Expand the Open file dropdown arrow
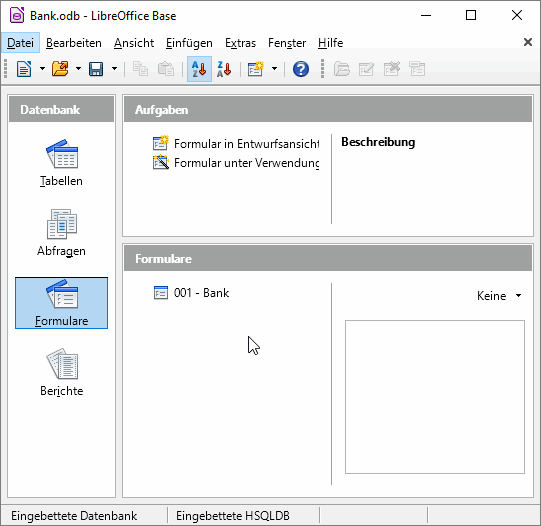The height and width of the screenshot is (526, 541). pos(78,69)
